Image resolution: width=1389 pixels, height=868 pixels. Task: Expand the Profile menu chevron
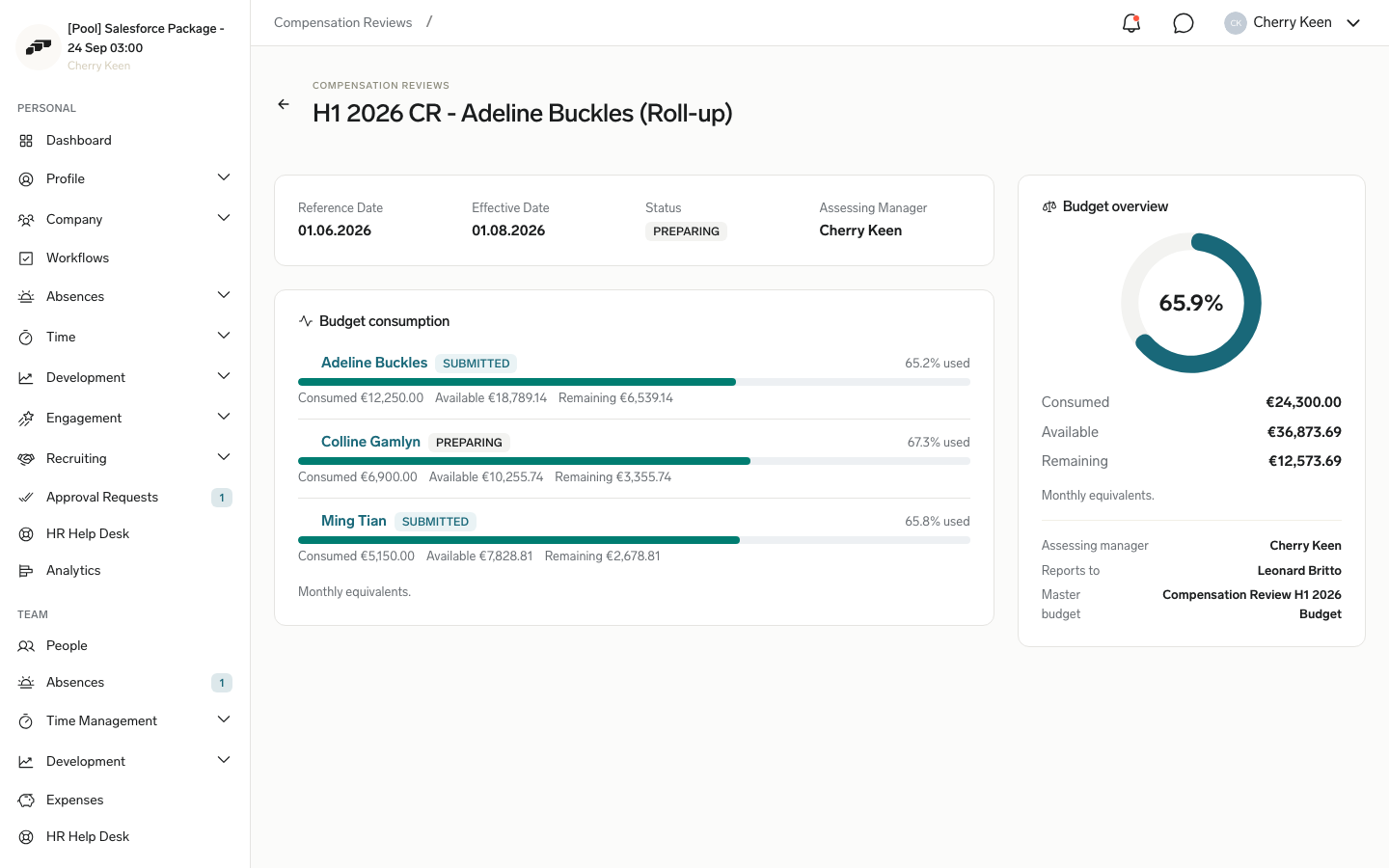point(224,178)
